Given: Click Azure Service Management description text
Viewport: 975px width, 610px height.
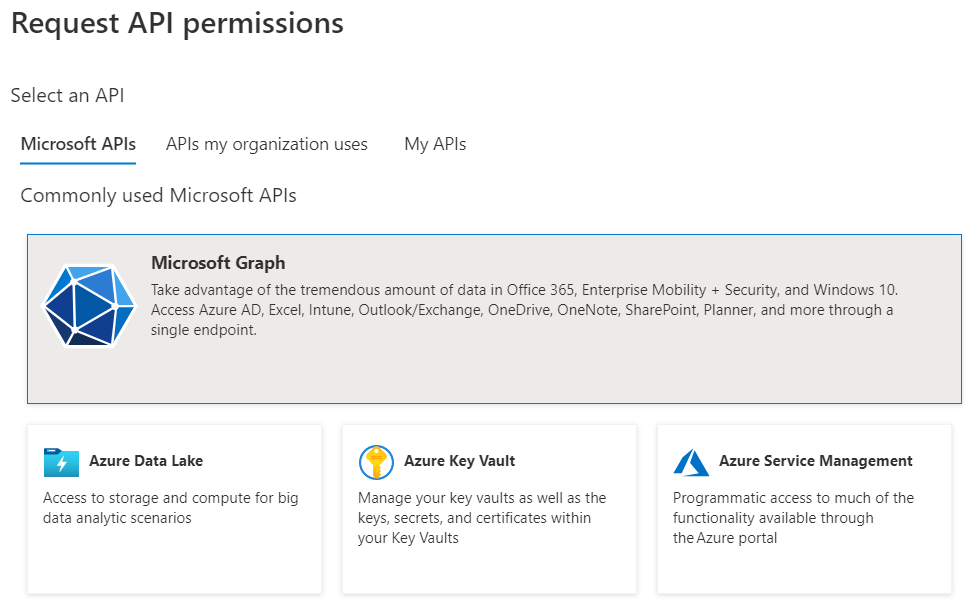Looking at the screenshot, I should coord(793,518).
